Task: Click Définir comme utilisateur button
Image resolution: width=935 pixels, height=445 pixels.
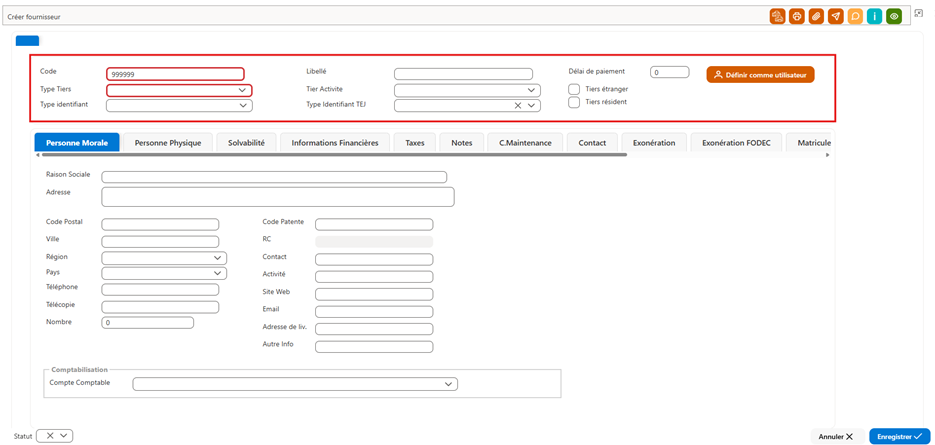Action: [x=760, y=75]
